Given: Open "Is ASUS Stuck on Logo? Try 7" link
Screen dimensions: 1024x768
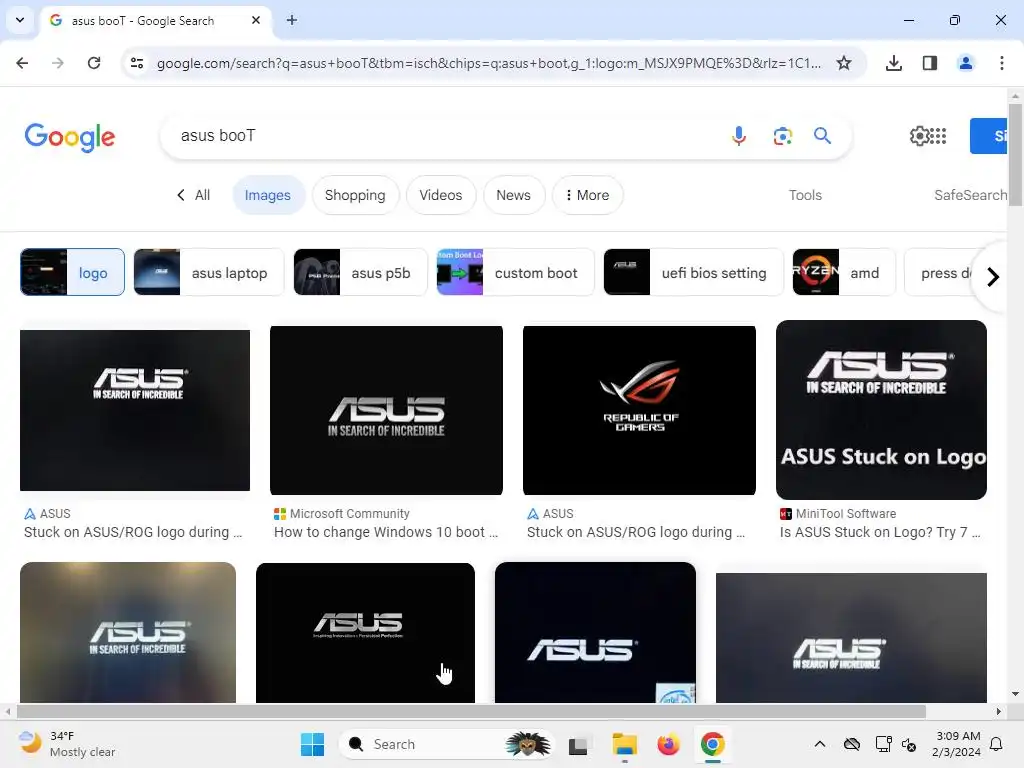Looking at the screenshot, I should pyautogui.click(x=880, y=532).
